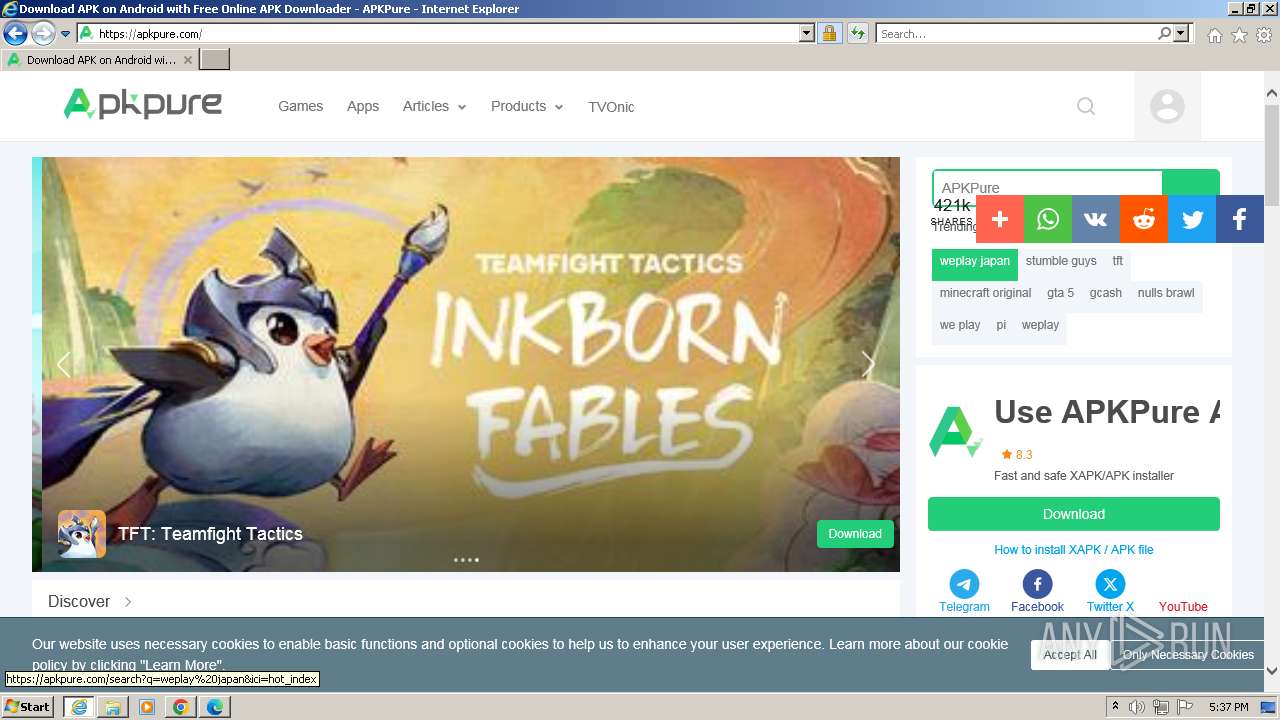
Task: Refresh the page via refresh icon
Action: 857,33
